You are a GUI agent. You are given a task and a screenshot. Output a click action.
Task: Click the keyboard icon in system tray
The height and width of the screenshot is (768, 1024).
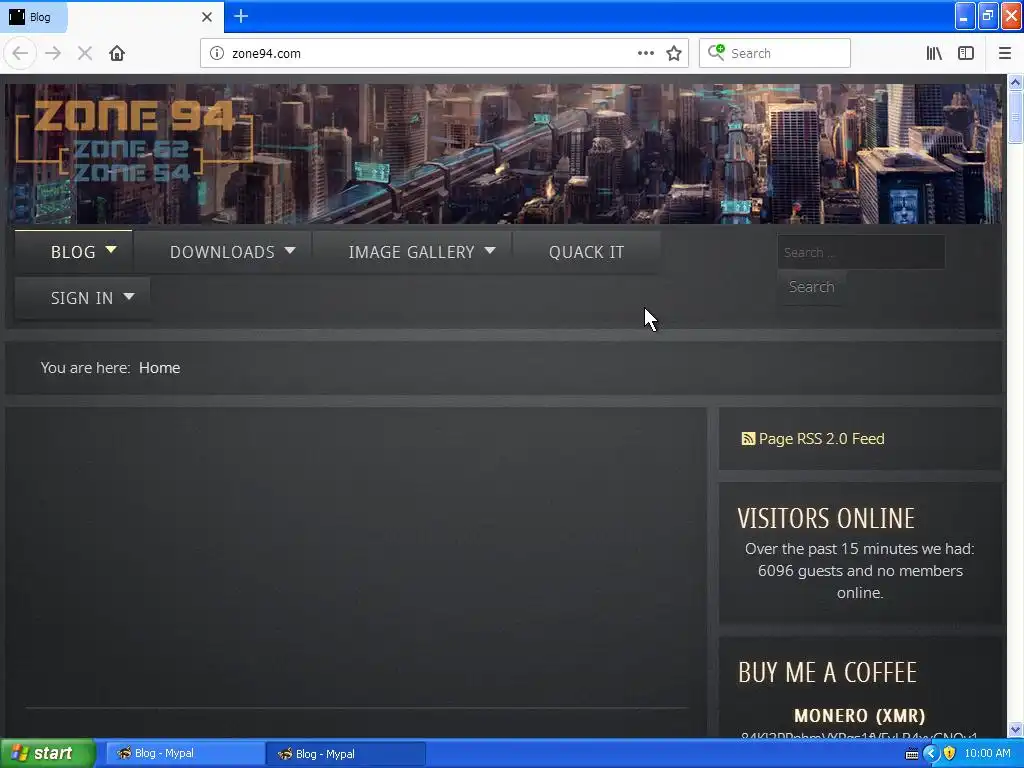(912, 754)
